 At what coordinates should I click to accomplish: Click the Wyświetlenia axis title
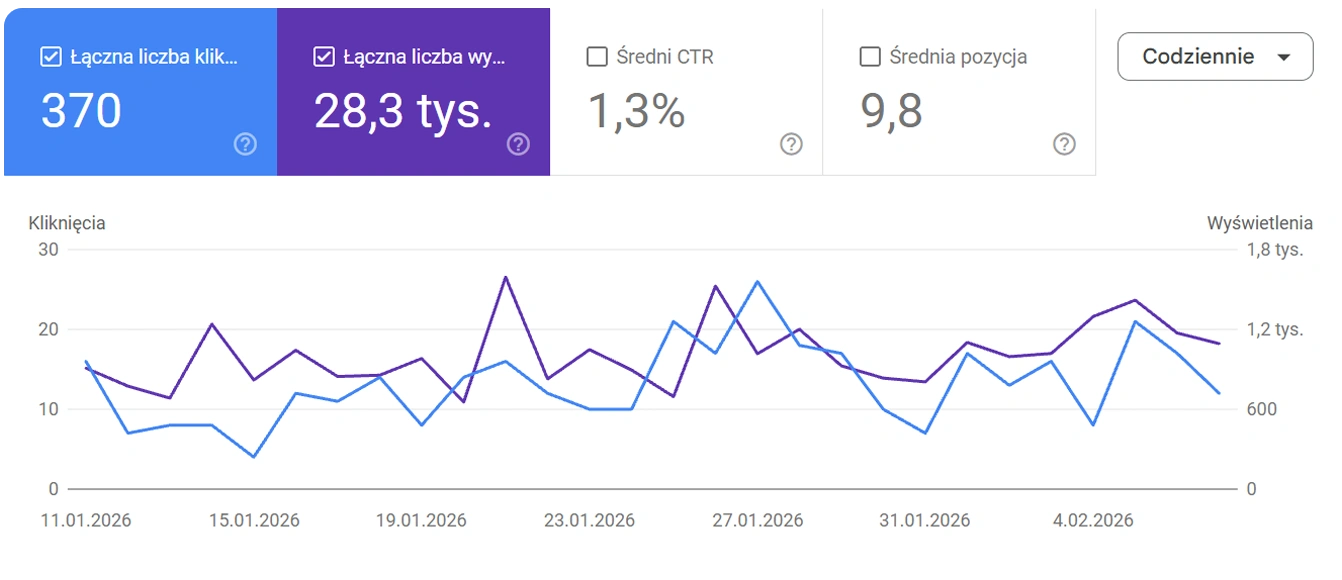tap(1259, 223)
